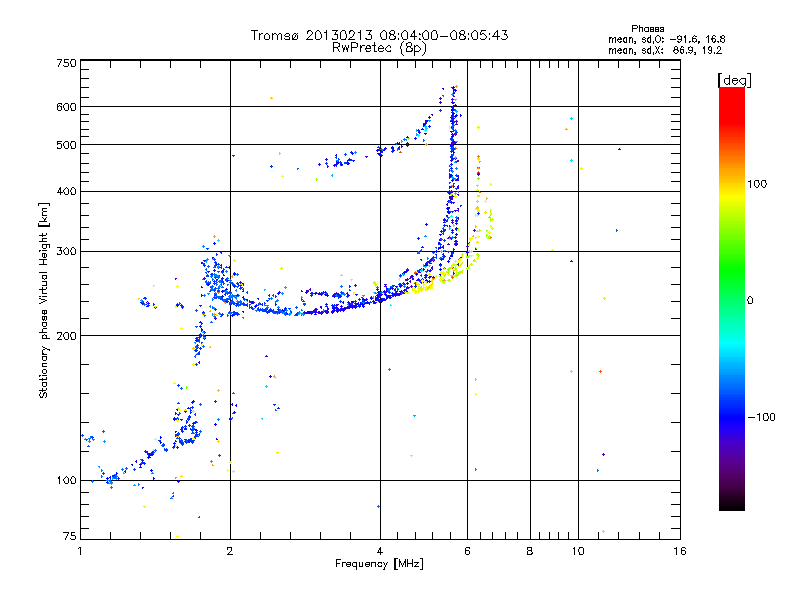
Task: Click the y-axis '400' tick label
Action: (66, 191)
